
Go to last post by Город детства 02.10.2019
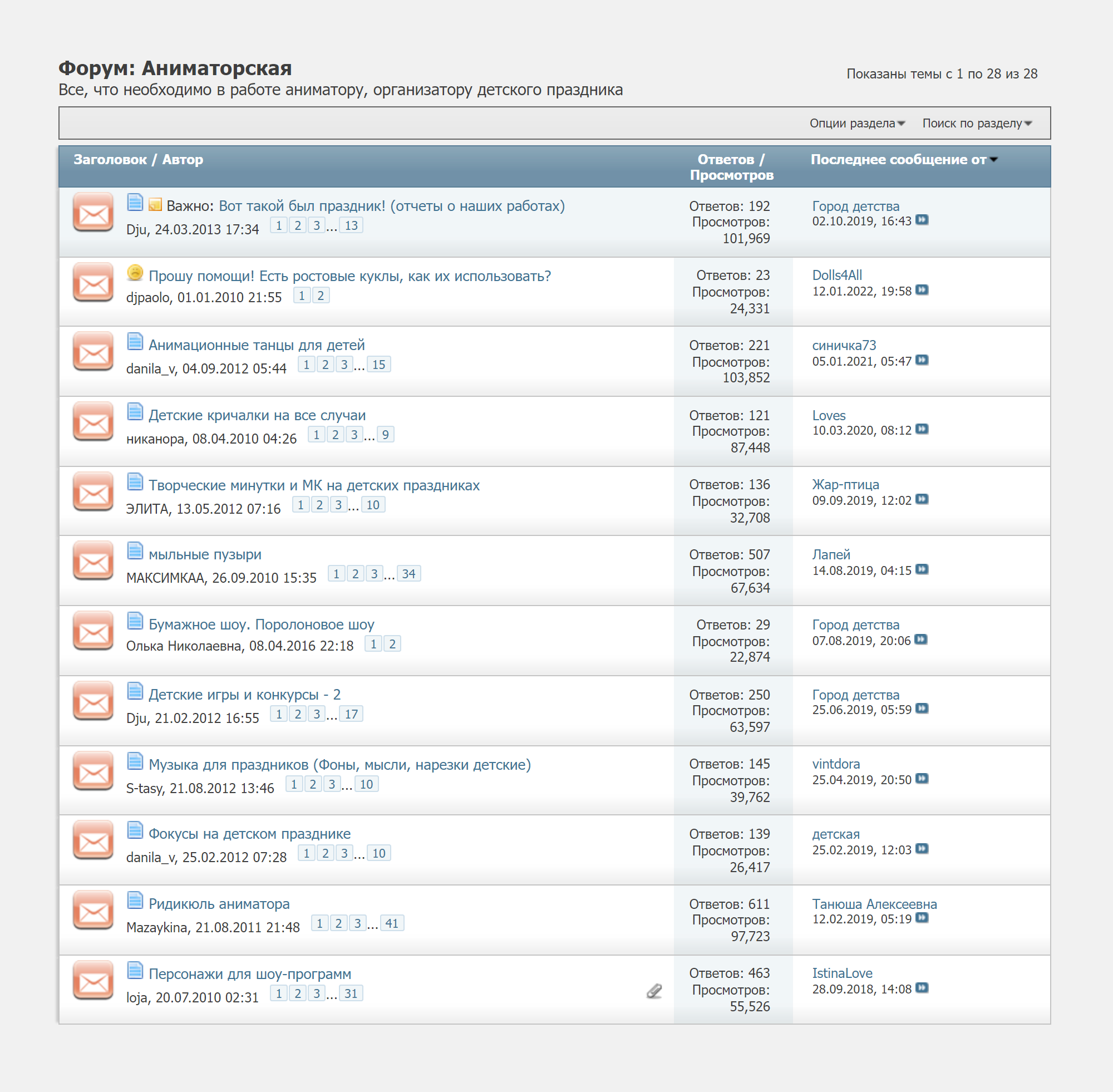point(922,220)
